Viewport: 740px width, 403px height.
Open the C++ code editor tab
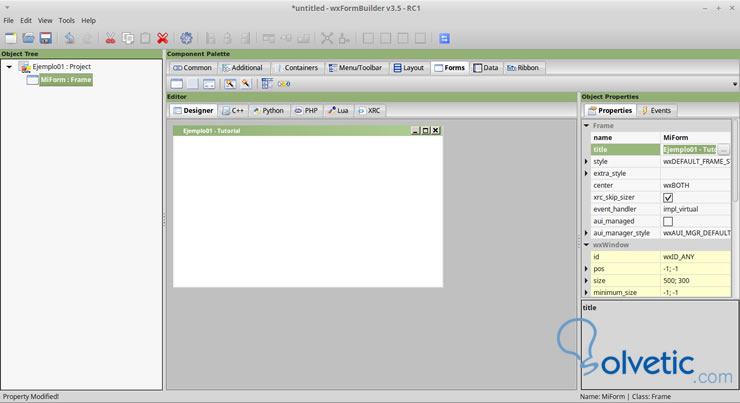[x=233, y=110]
